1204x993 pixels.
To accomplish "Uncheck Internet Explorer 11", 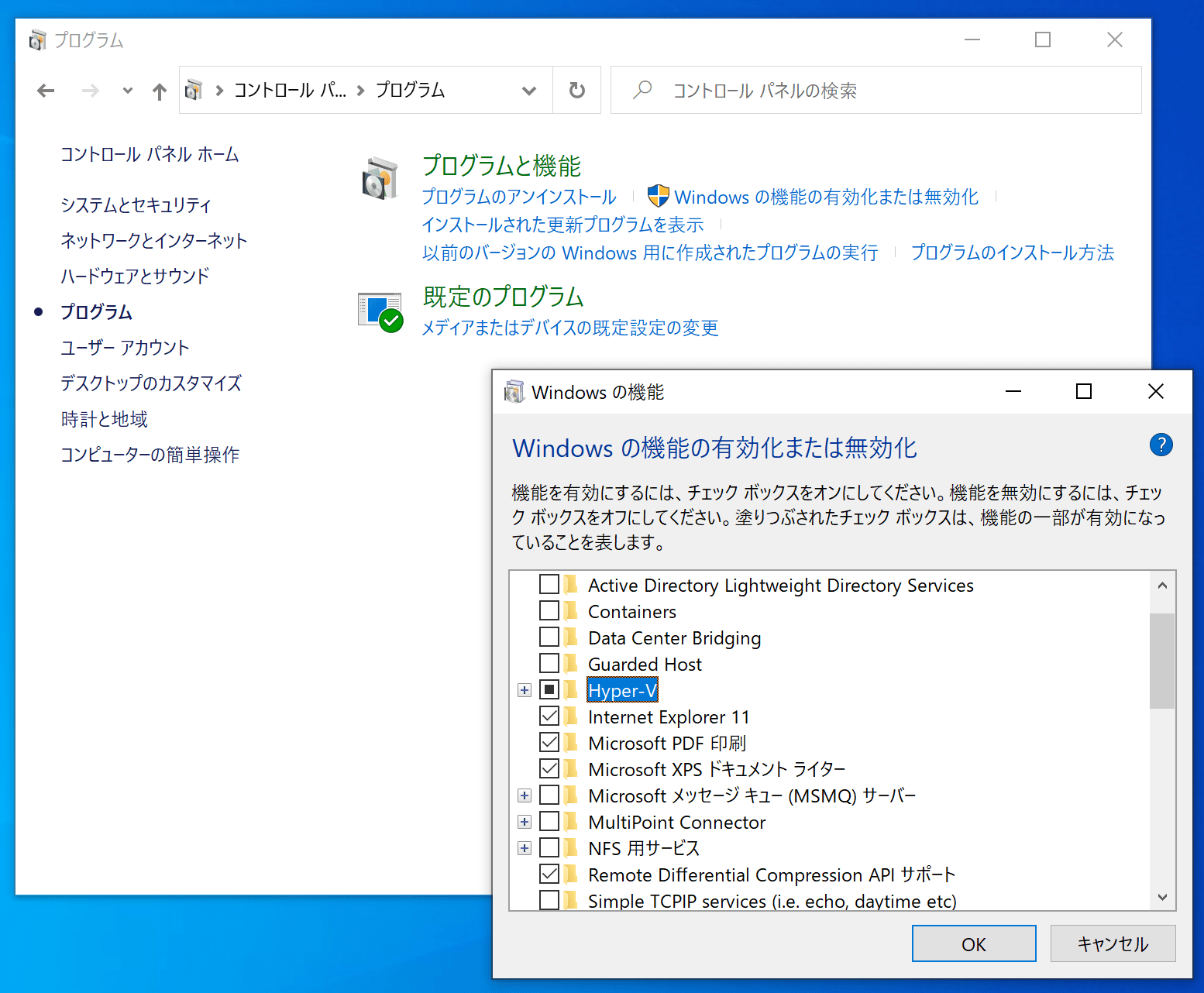I will tap(549, 716).
